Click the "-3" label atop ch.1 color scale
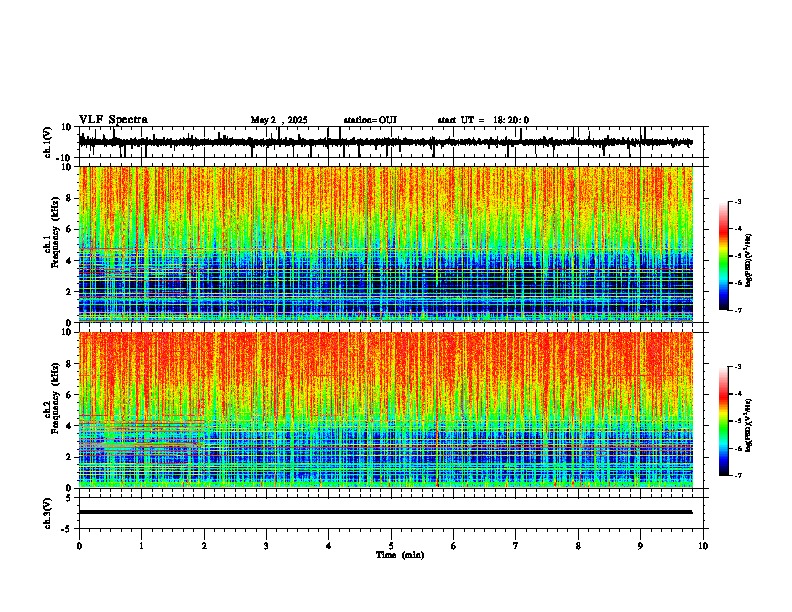The image size is (792, 612). coord(737,201)
